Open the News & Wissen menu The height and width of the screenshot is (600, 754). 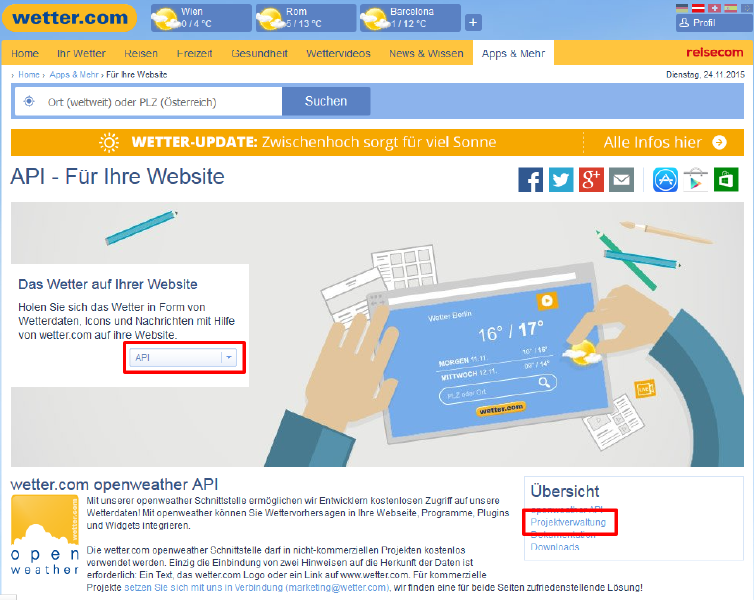(426, 53)
